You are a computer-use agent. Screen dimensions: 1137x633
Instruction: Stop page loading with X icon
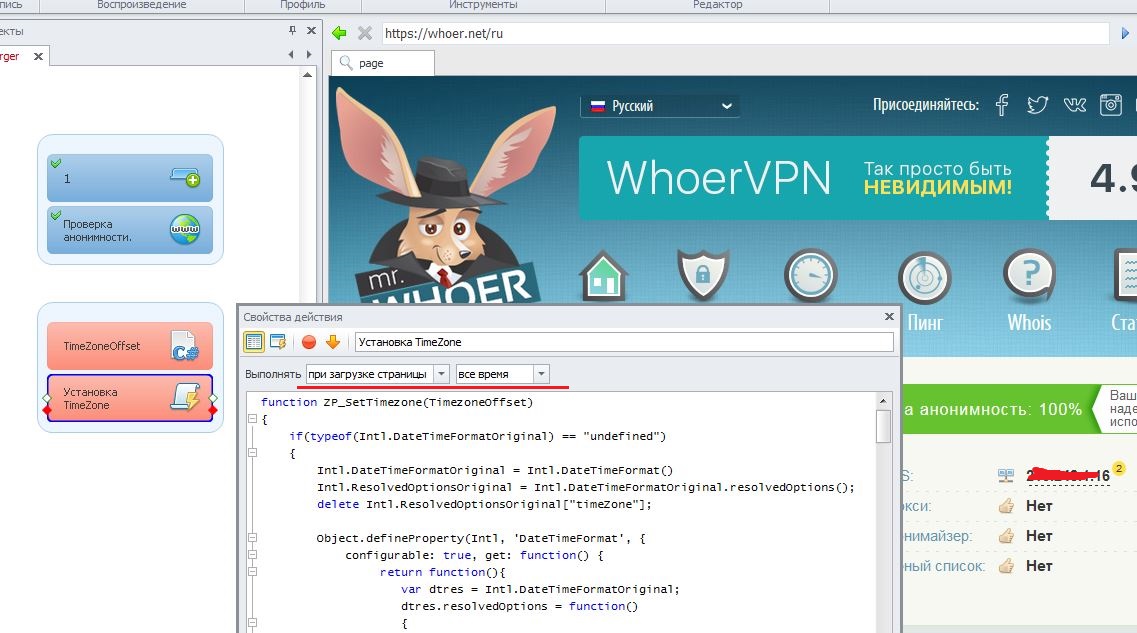pyautogui.click(x=365, y=33)
